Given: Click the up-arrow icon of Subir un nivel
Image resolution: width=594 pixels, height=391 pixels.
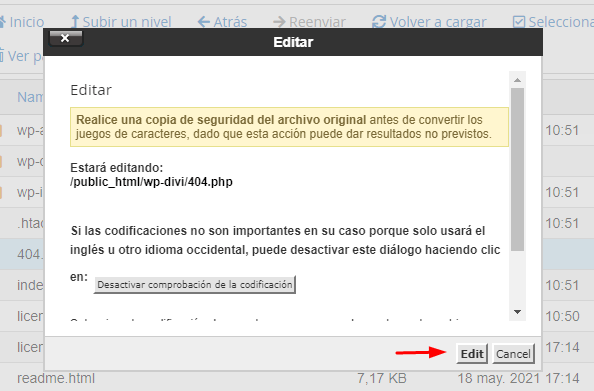Looking at the screenshot, I should click(75, 22).
